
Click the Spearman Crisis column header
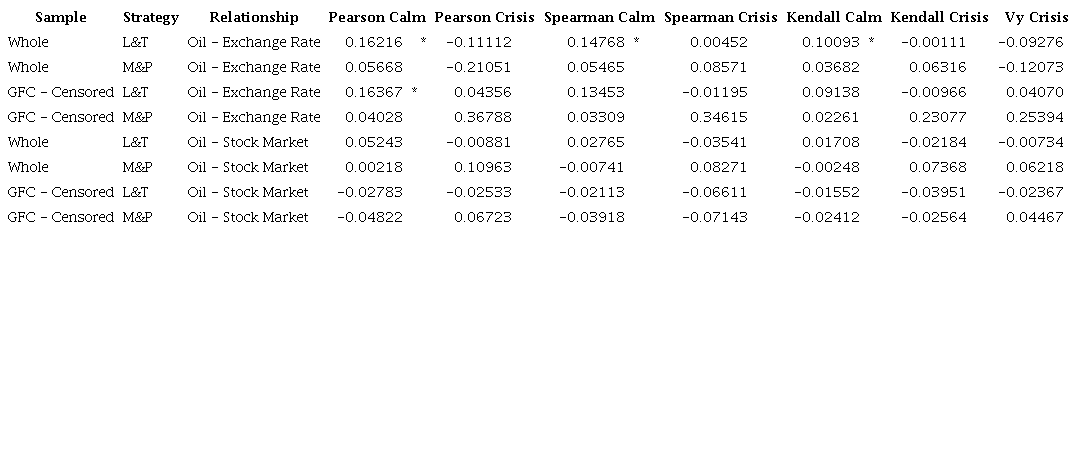(x=721, y=17)
